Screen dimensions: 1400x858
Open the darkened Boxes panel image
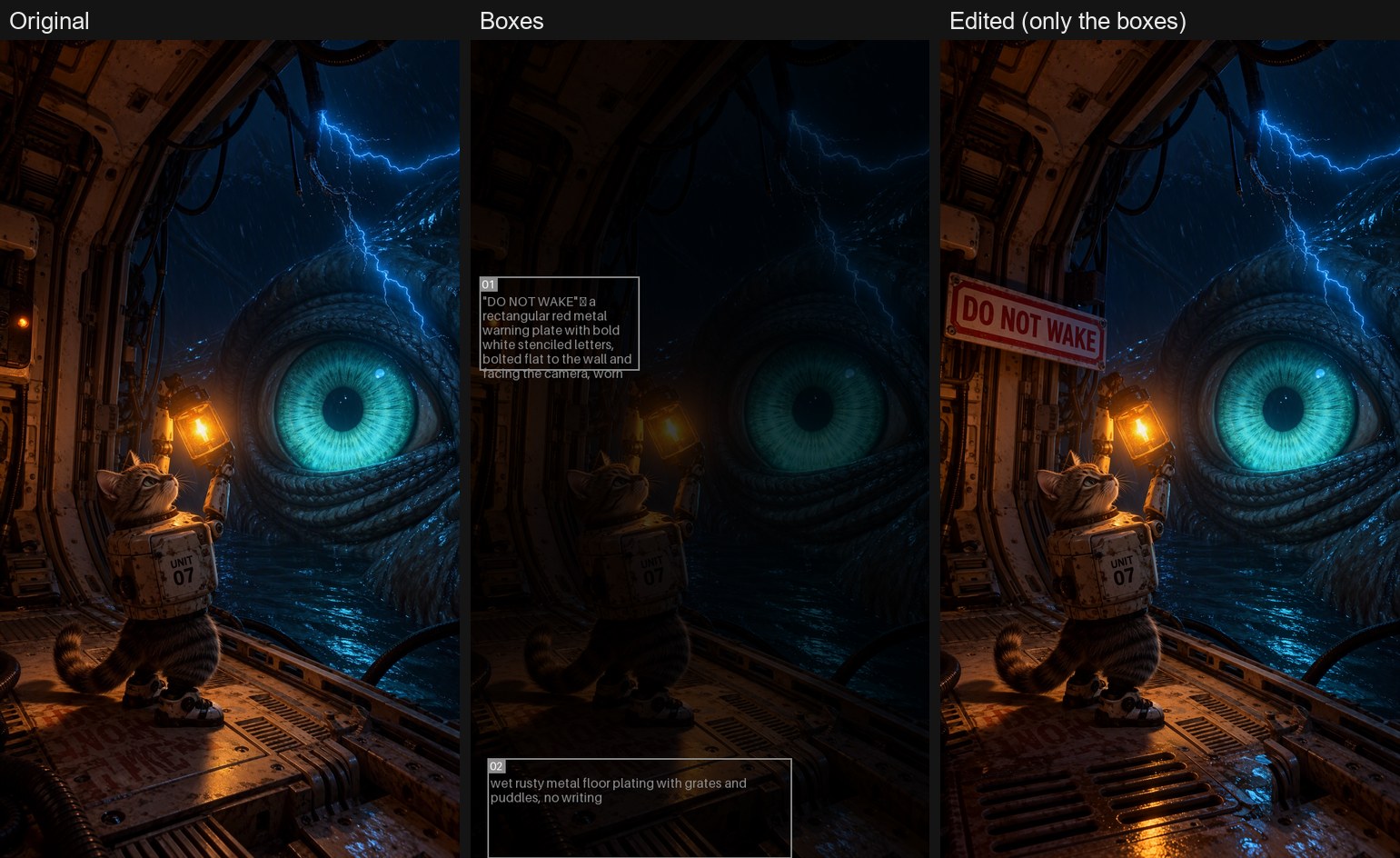(x=700, y=449)
